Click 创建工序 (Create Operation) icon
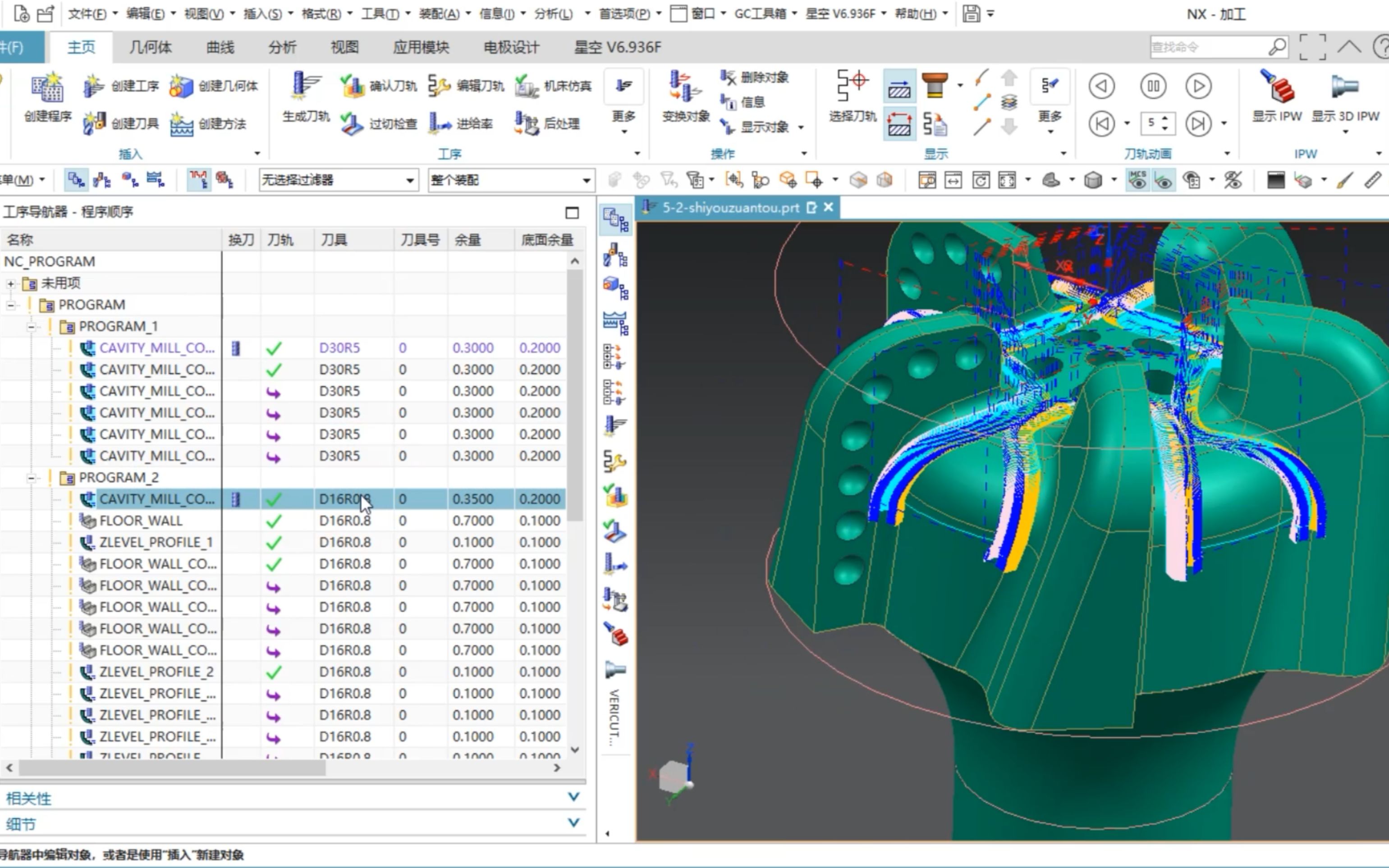The height and width of the screenshot is (868, 1389). tap(94, 86)
